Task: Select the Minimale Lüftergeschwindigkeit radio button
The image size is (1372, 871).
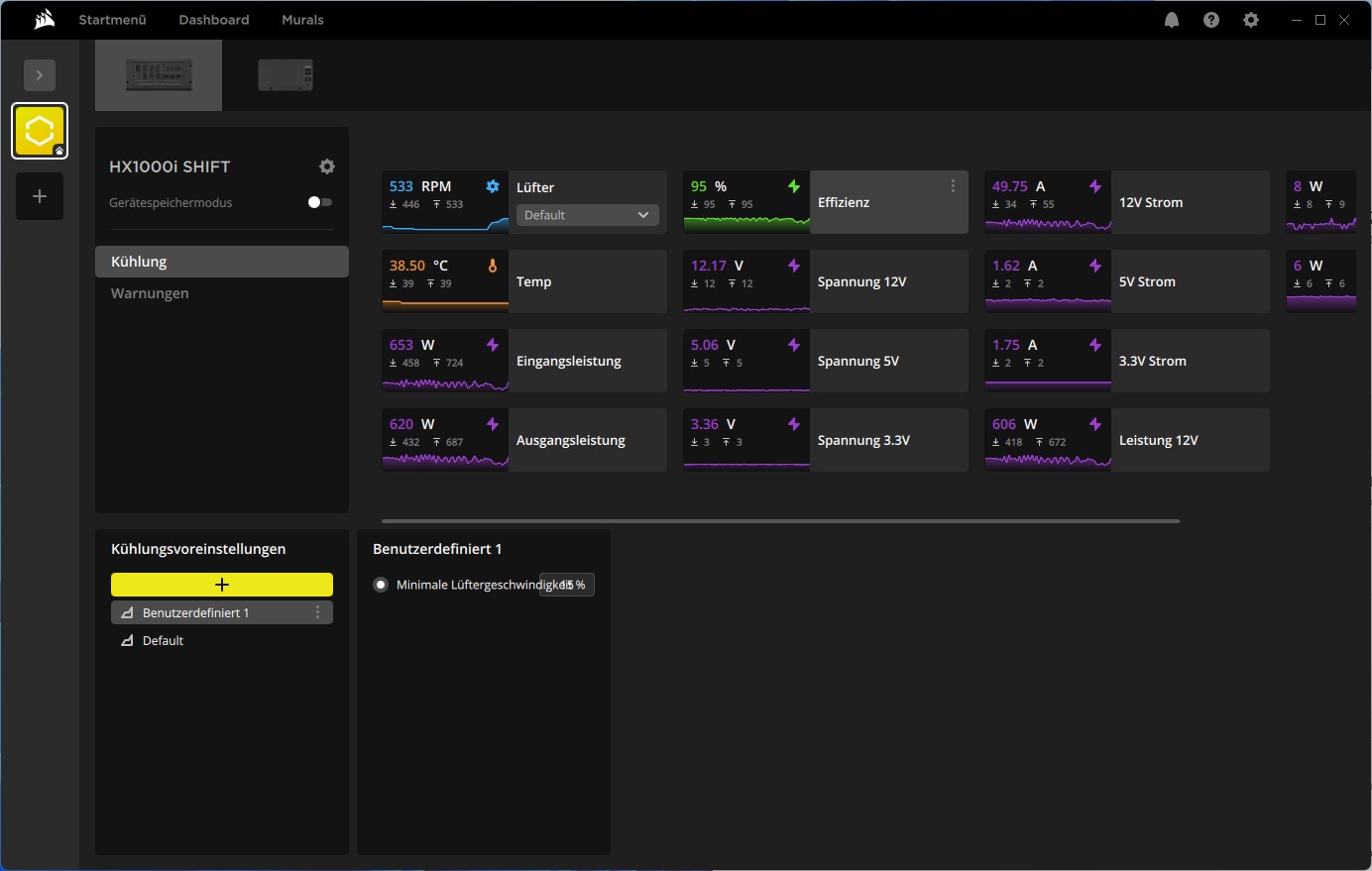Action: coord(381,585)
